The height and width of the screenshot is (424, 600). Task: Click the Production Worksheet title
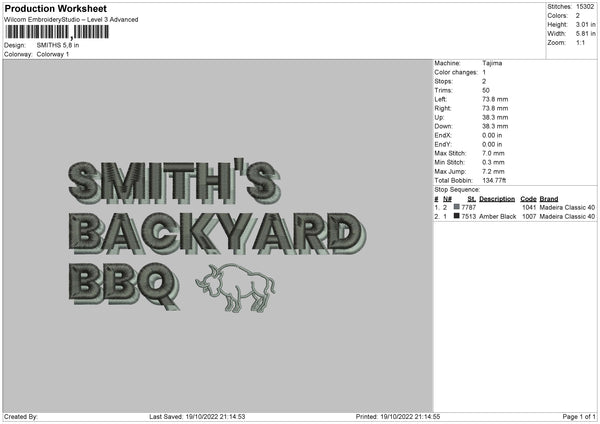click(56, 9)
